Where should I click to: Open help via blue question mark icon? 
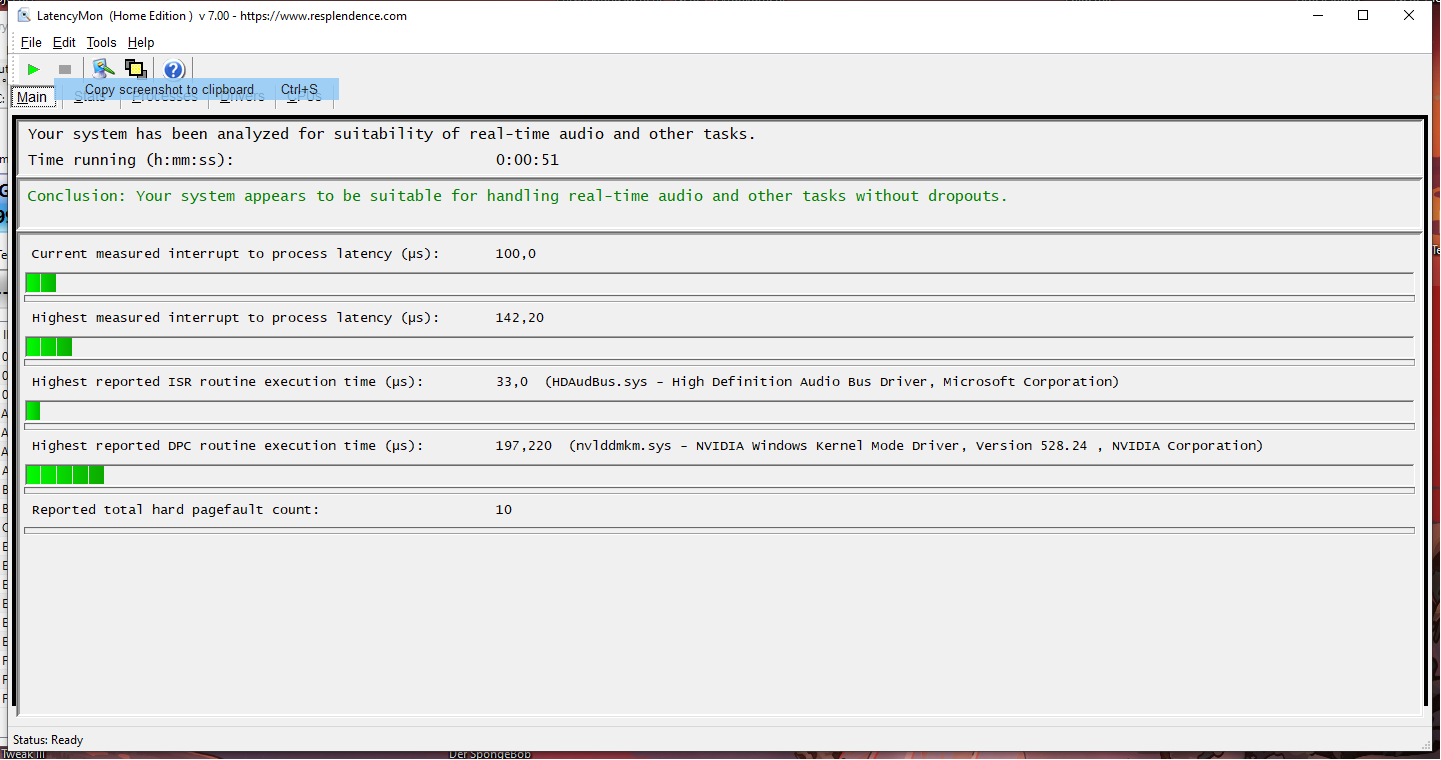tap(174, 69)
